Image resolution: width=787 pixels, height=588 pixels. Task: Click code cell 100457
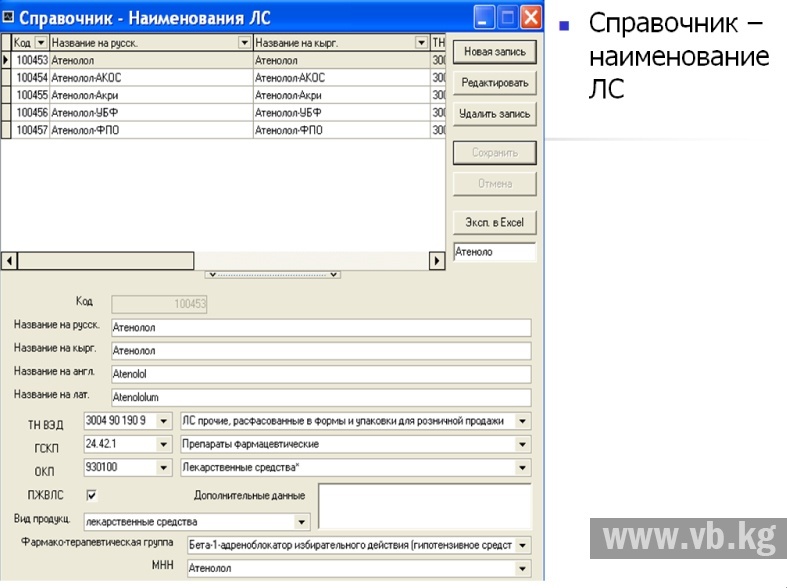31,130
